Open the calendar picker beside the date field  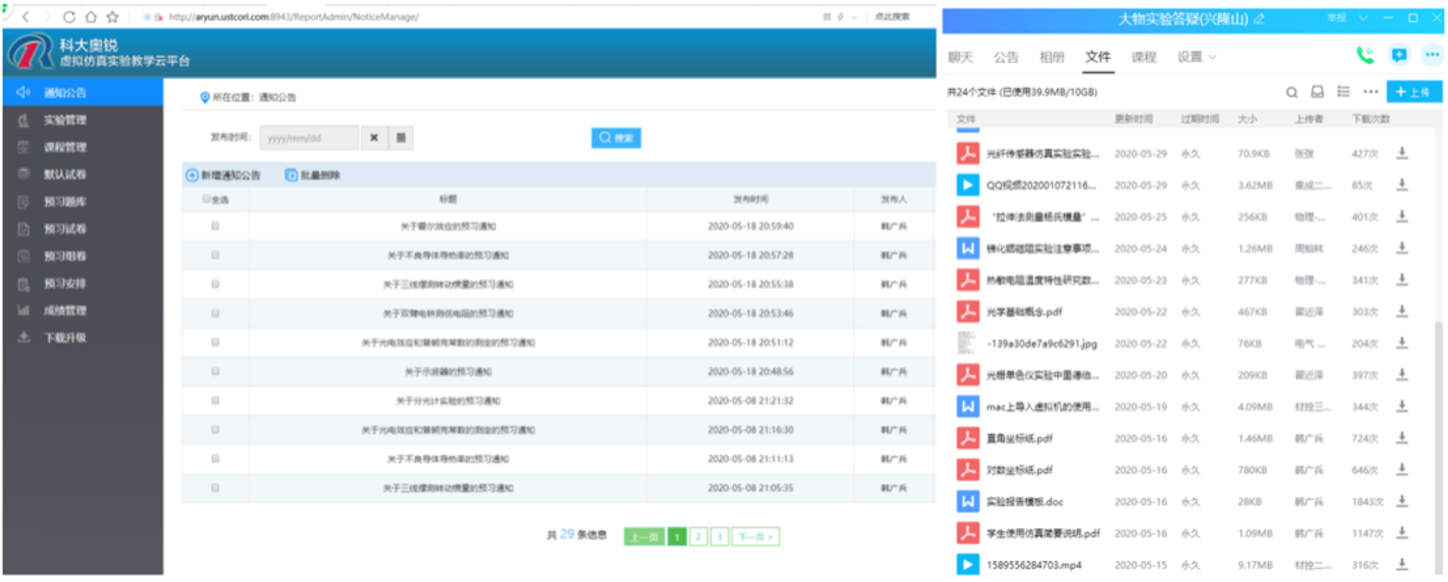tap(400, 138)
